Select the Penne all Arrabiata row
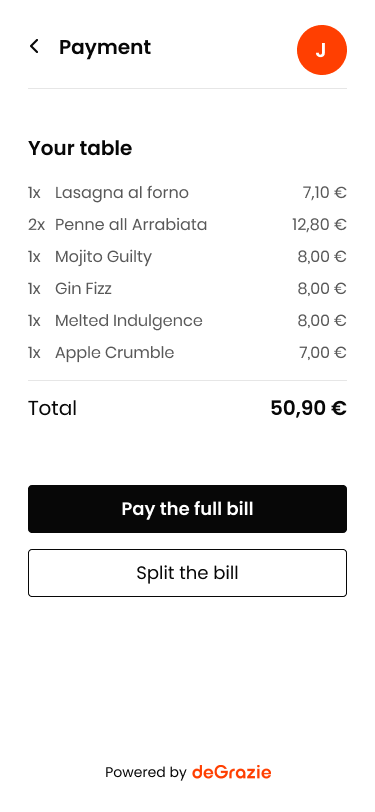 click(188, 225)
